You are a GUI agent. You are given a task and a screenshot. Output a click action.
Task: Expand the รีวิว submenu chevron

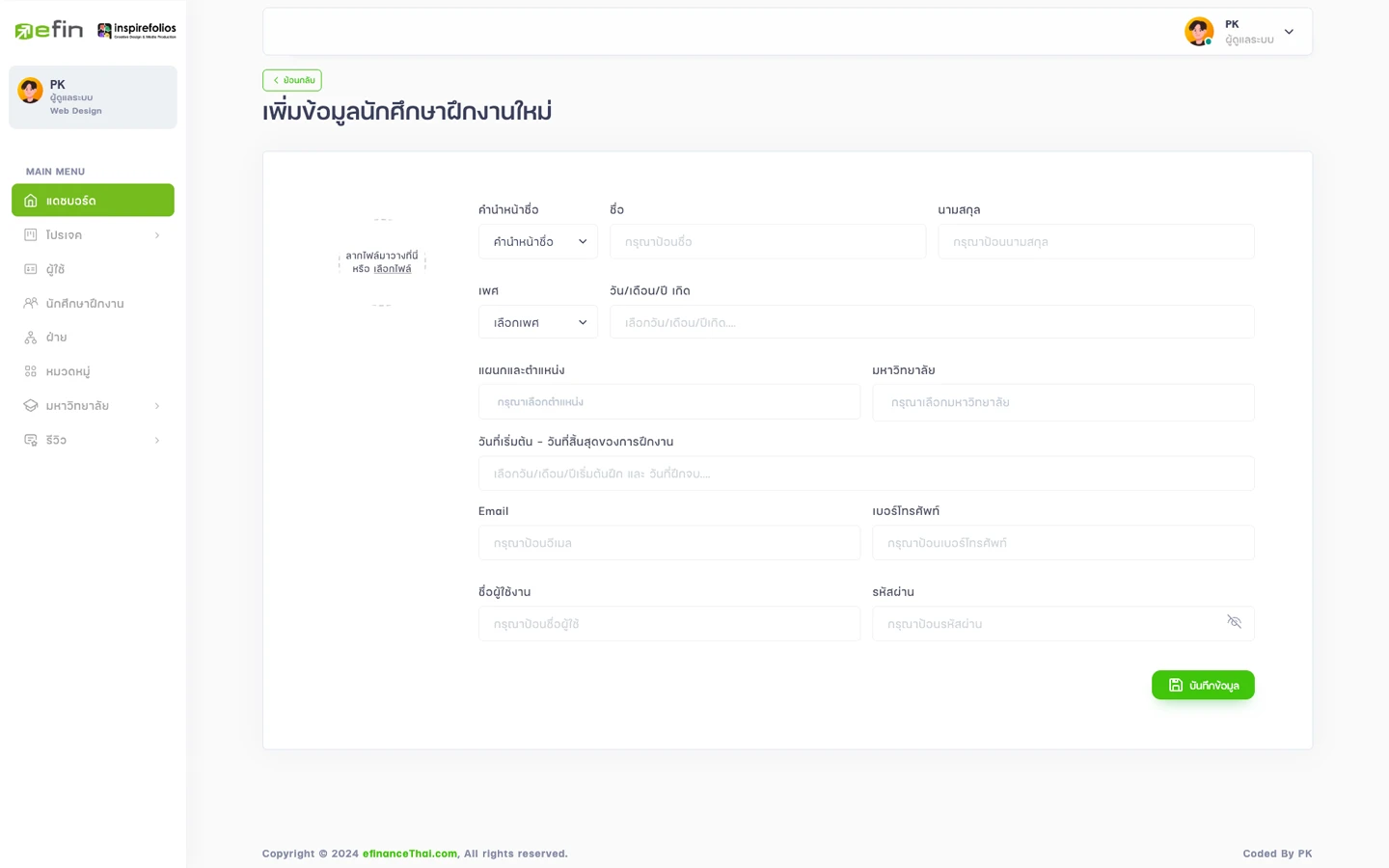[x=157, y=441]
